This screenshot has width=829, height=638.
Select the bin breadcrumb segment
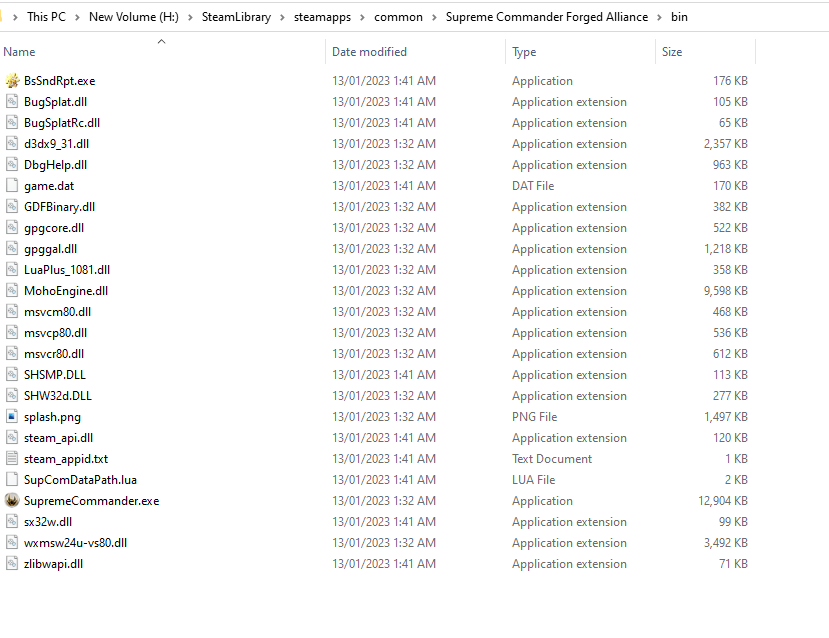point(679,17)
